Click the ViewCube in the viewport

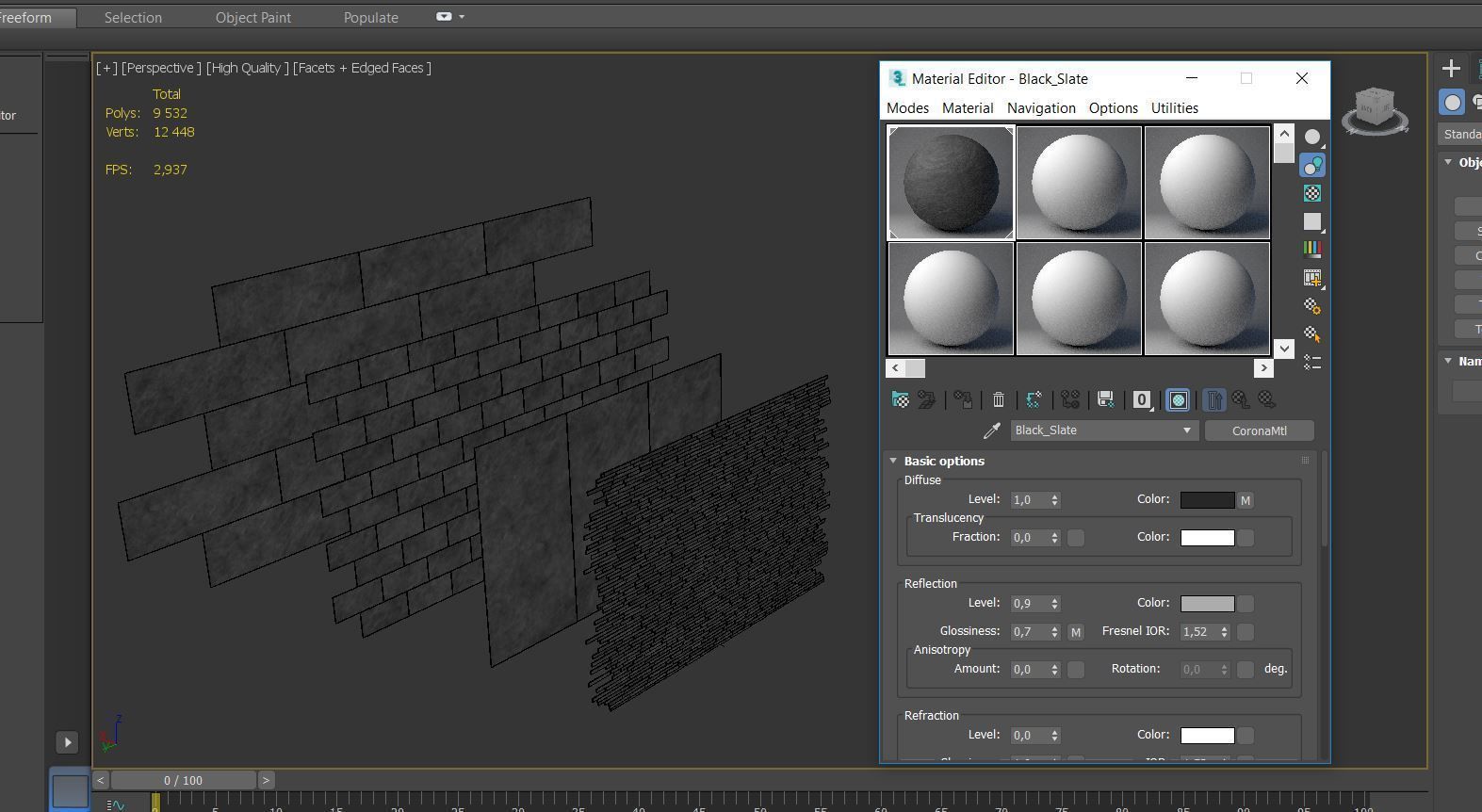pyautogui.click(x=1375, y=110)
